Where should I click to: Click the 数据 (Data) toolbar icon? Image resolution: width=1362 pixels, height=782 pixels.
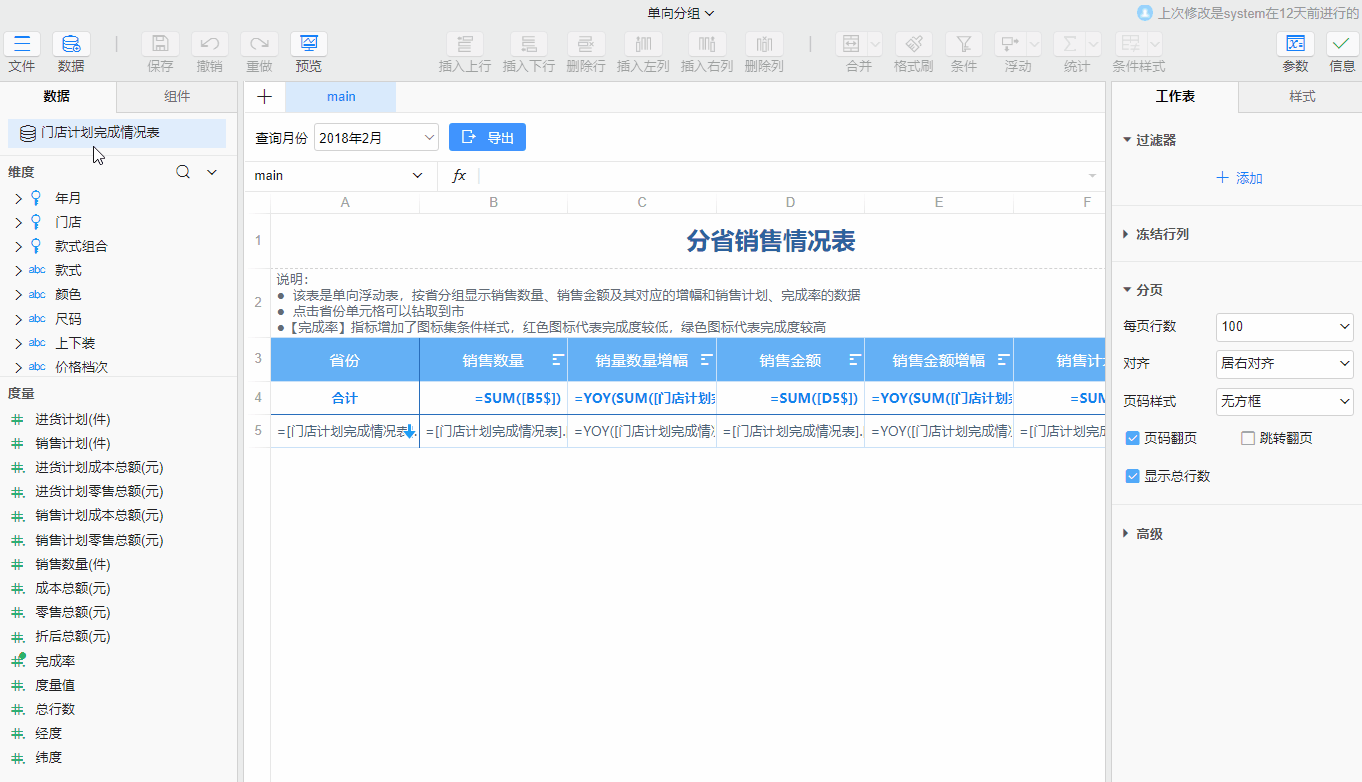71,44
